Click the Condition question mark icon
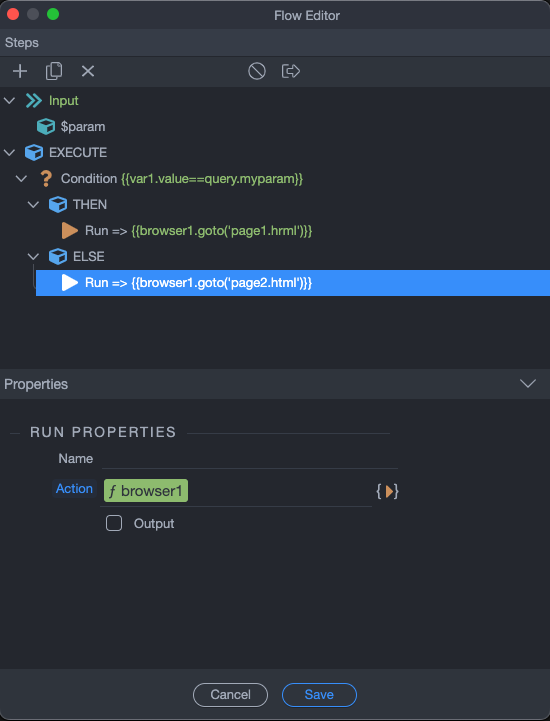Viewport: 550px width, 721px height. pyautogui.click(x=46, y=178)
